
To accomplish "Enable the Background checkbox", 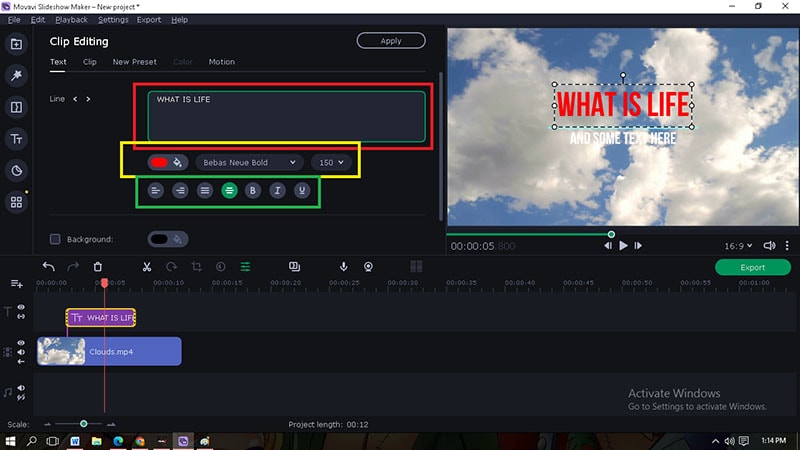I will coord(55,239).
